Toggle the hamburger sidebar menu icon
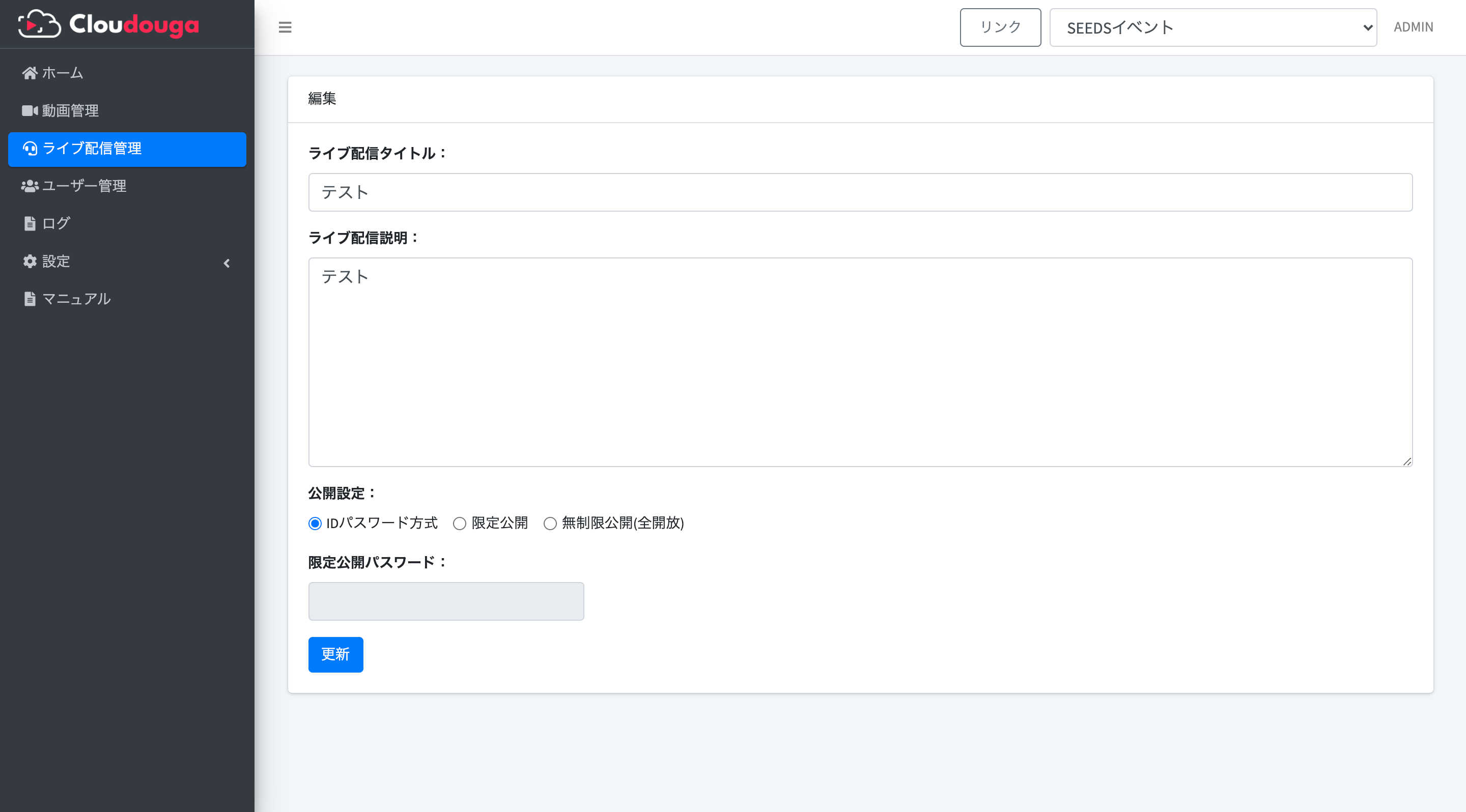The height and width of the screenshot is (812, 1466). click(x=285, y=27)
